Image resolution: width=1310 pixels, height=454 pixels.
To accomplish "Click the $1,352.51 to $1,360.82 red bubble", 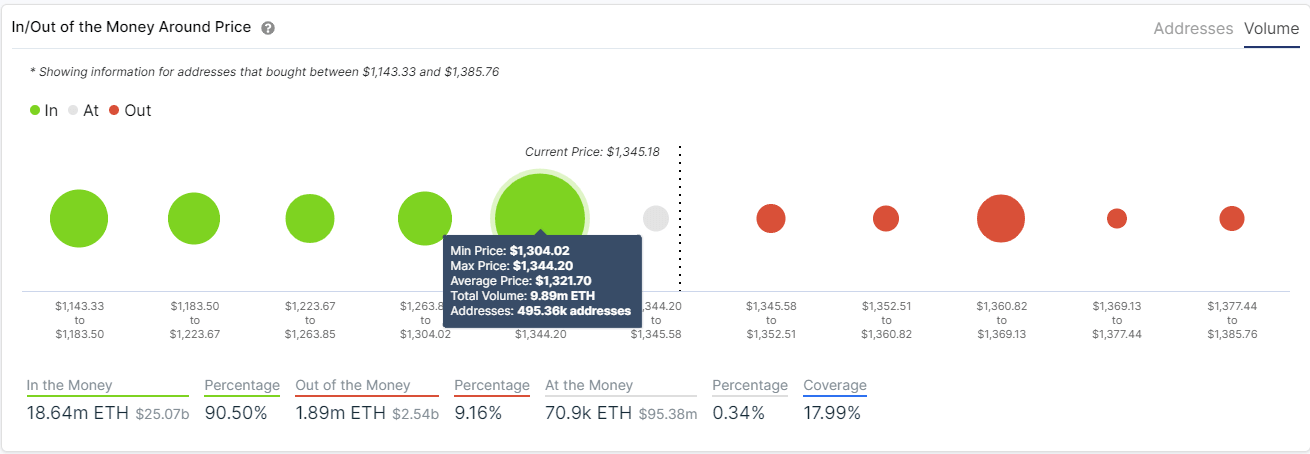I will 886,218.
